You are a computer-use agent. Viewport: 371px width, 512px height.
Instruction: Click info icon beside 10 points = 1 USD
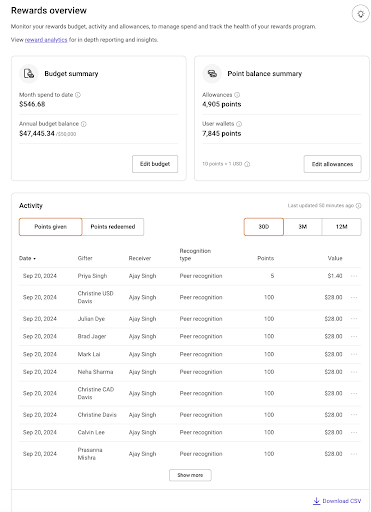pos(247,164)
